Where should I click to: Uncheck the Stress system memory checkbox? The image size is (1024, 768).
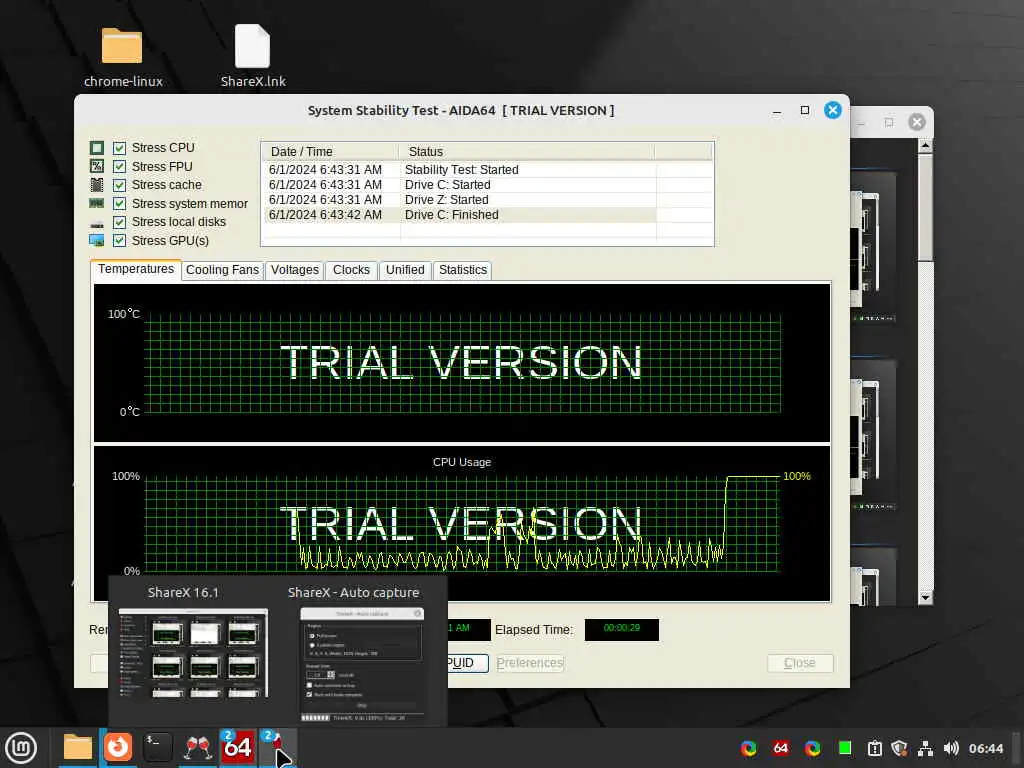pos(120,204)
